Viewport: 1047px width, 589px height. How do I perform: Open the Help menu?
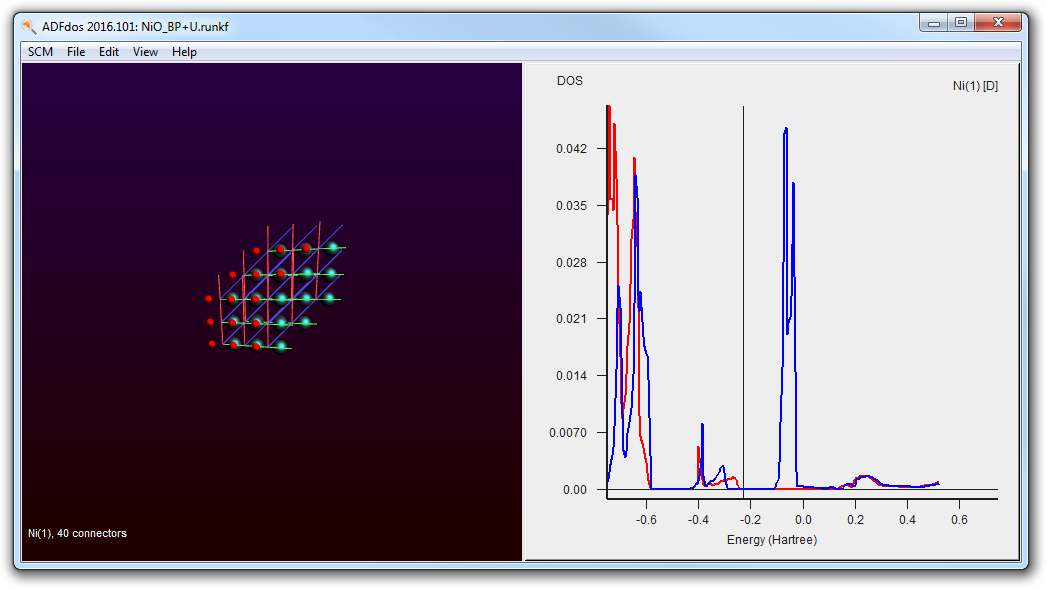pos(184,51)
